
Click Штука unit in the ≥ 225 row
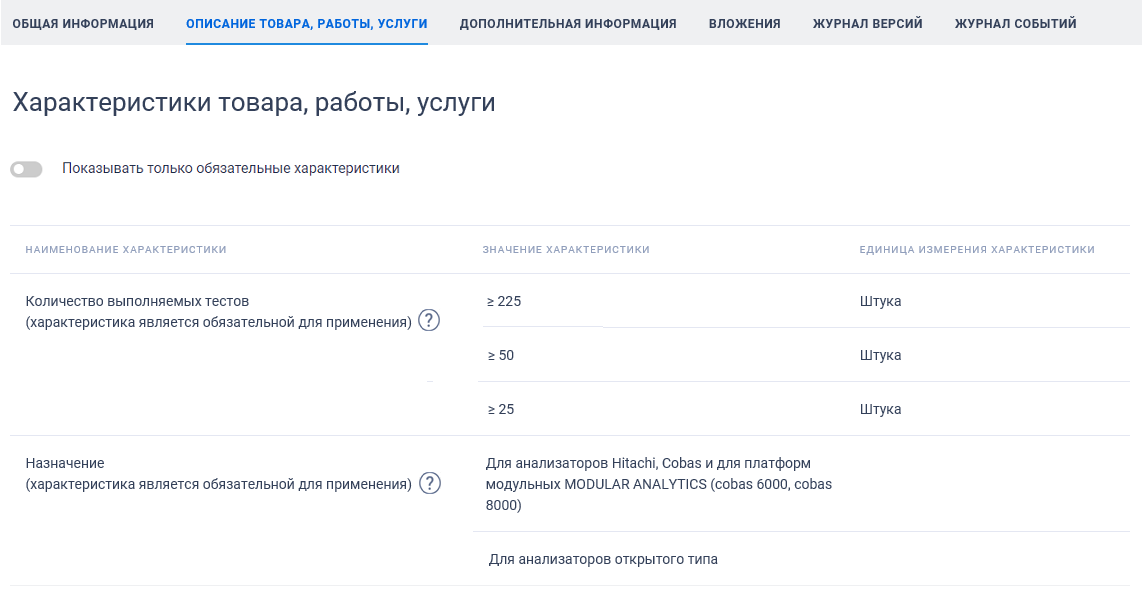point(880,301)
